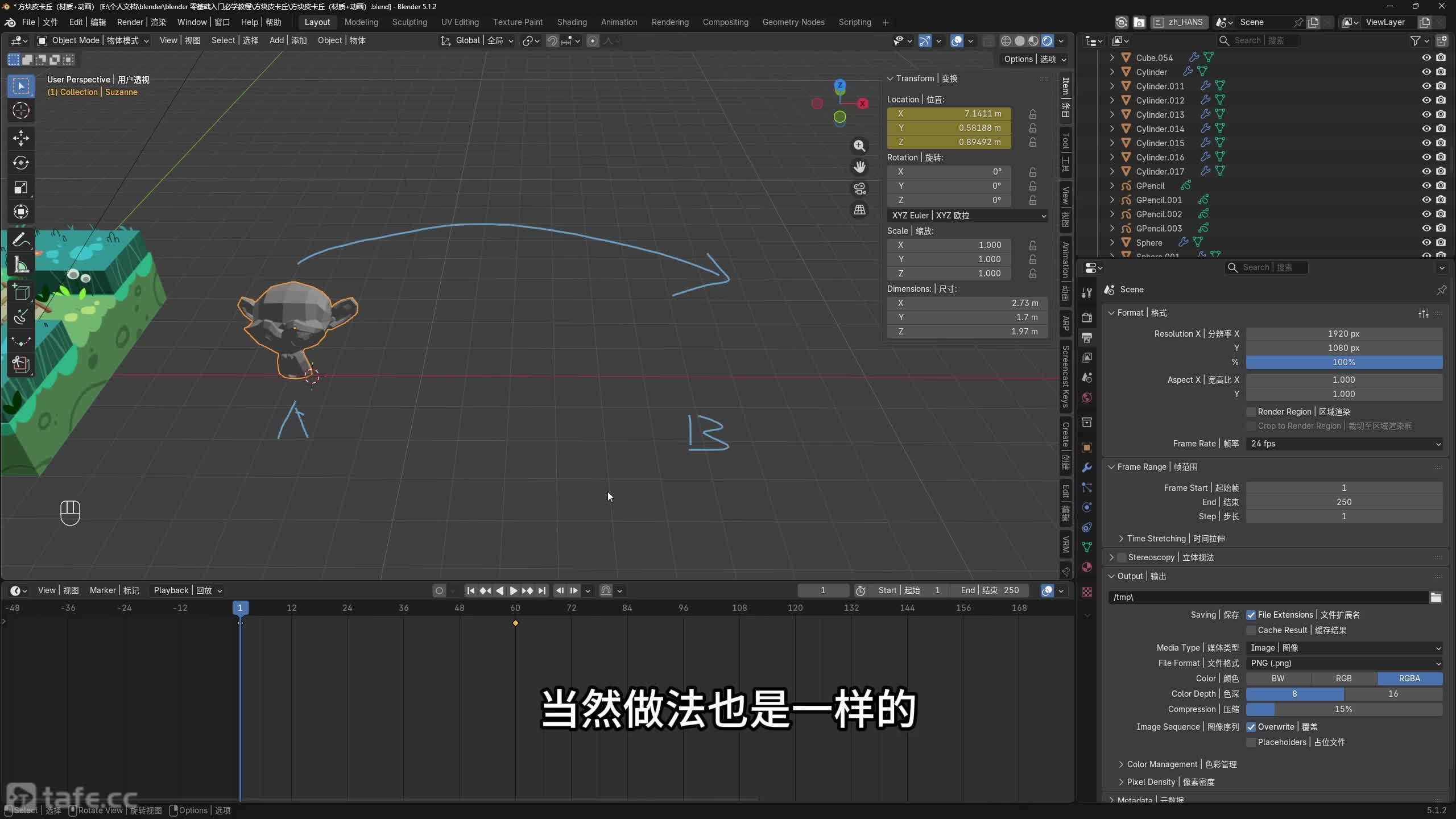Open the Frame Rate dropdown
This screenshot has width=1456, height=819.
tap(1344, 444)
